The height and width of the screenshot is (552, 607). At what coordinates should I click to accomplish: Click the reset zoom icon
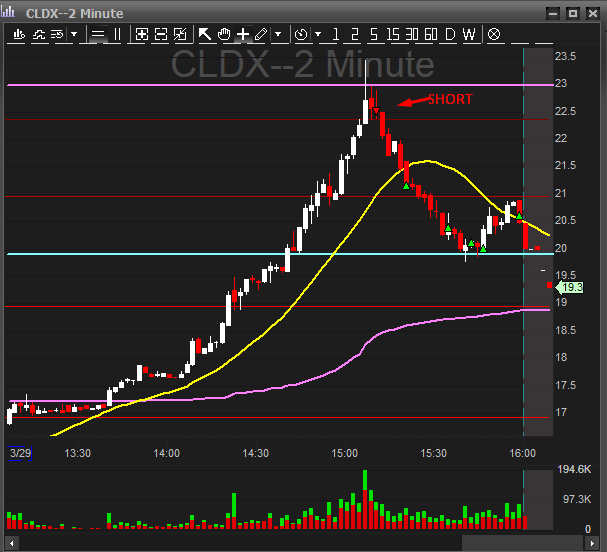[x=180, y=34]
